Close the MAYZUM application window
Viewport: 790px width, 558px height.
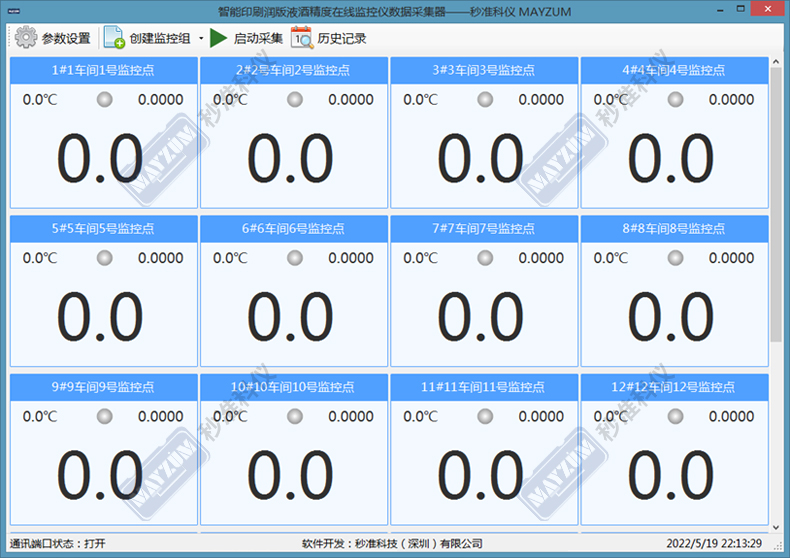coord(768,9)
